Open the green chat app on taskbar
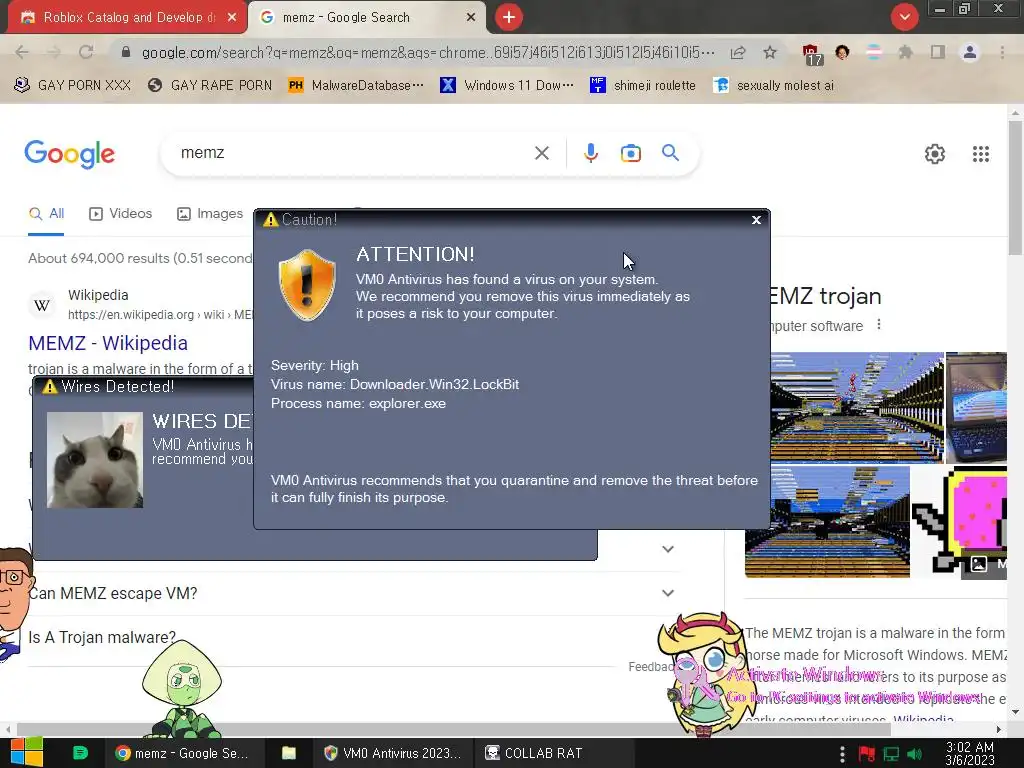 point(80,753)
